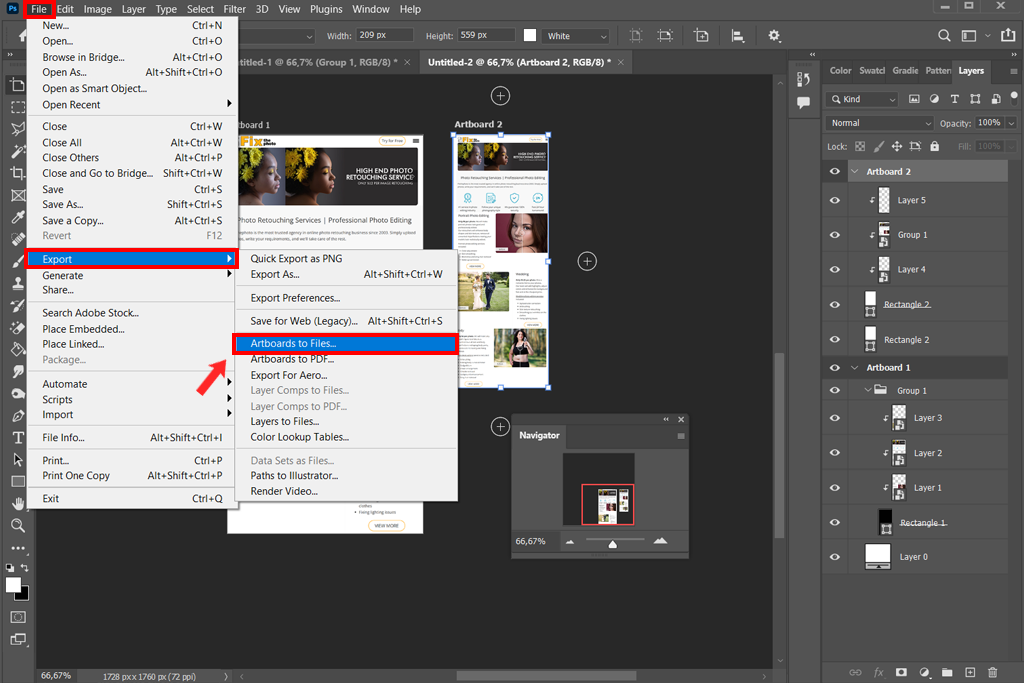Image resolution: width=1024 pixels, height=683 pixels.
Task: Delete layer using the trash icon
Action: click(x=993, y=672)
